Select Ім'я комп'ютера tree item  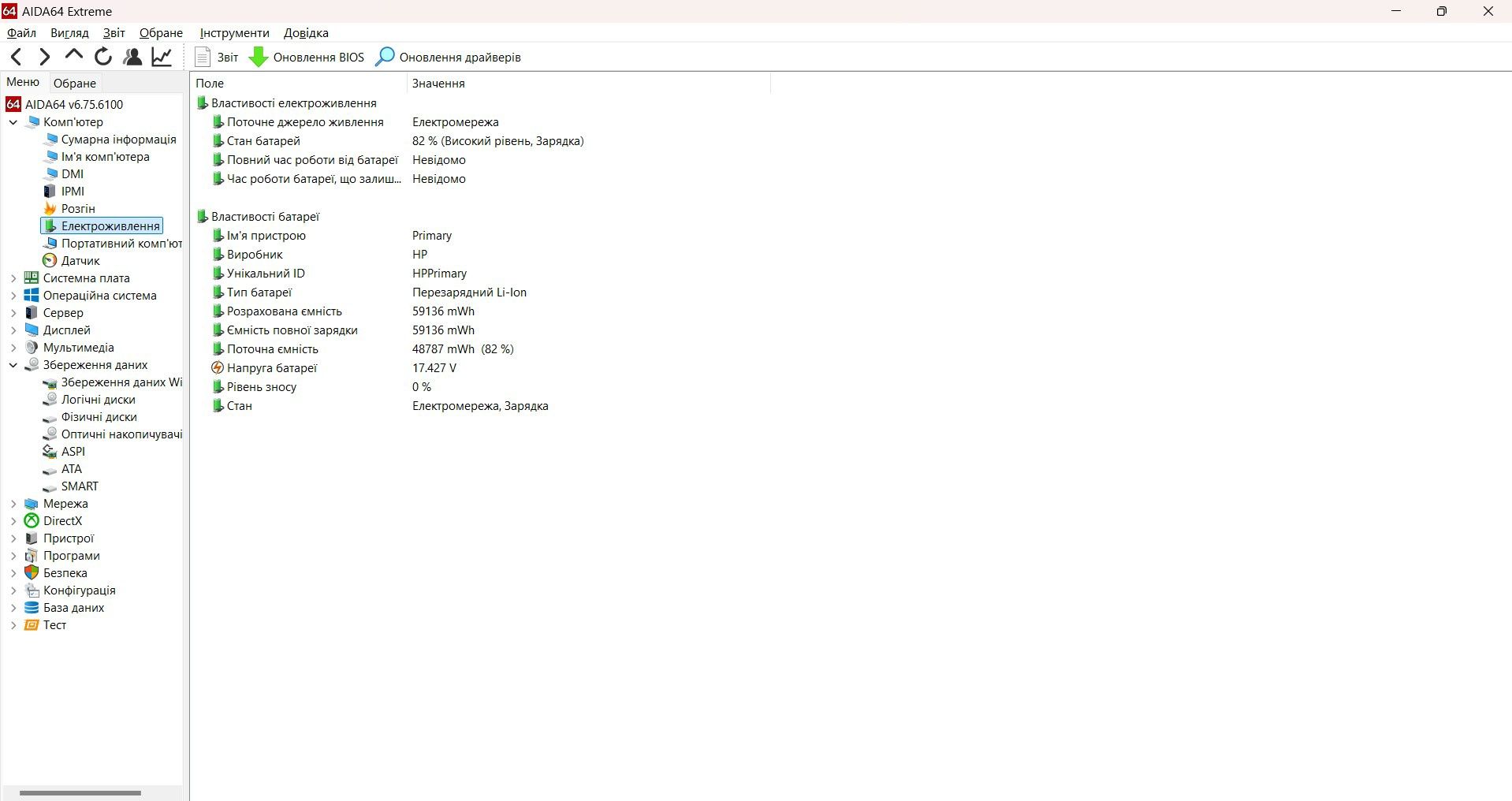106,157
